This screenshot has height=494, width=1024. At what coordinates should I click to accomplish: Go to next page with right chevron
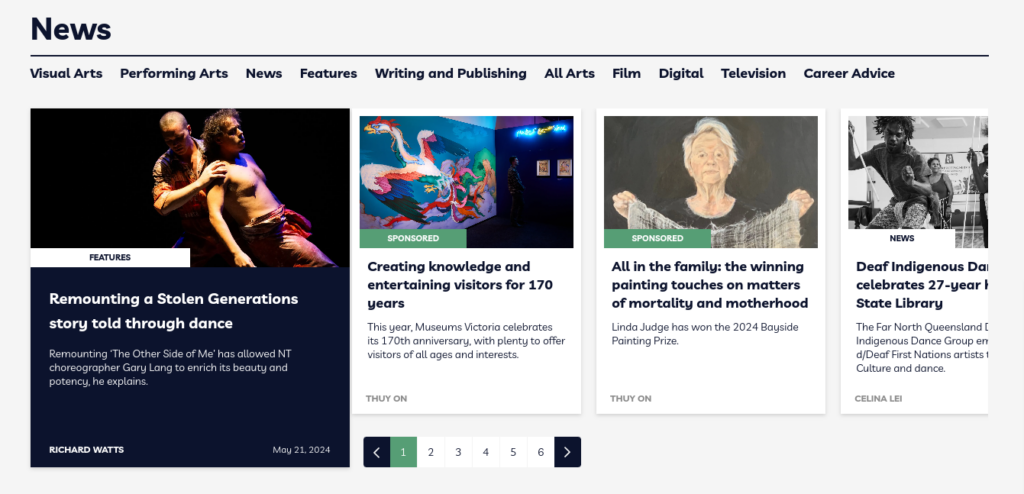click(x=568, y=452)
